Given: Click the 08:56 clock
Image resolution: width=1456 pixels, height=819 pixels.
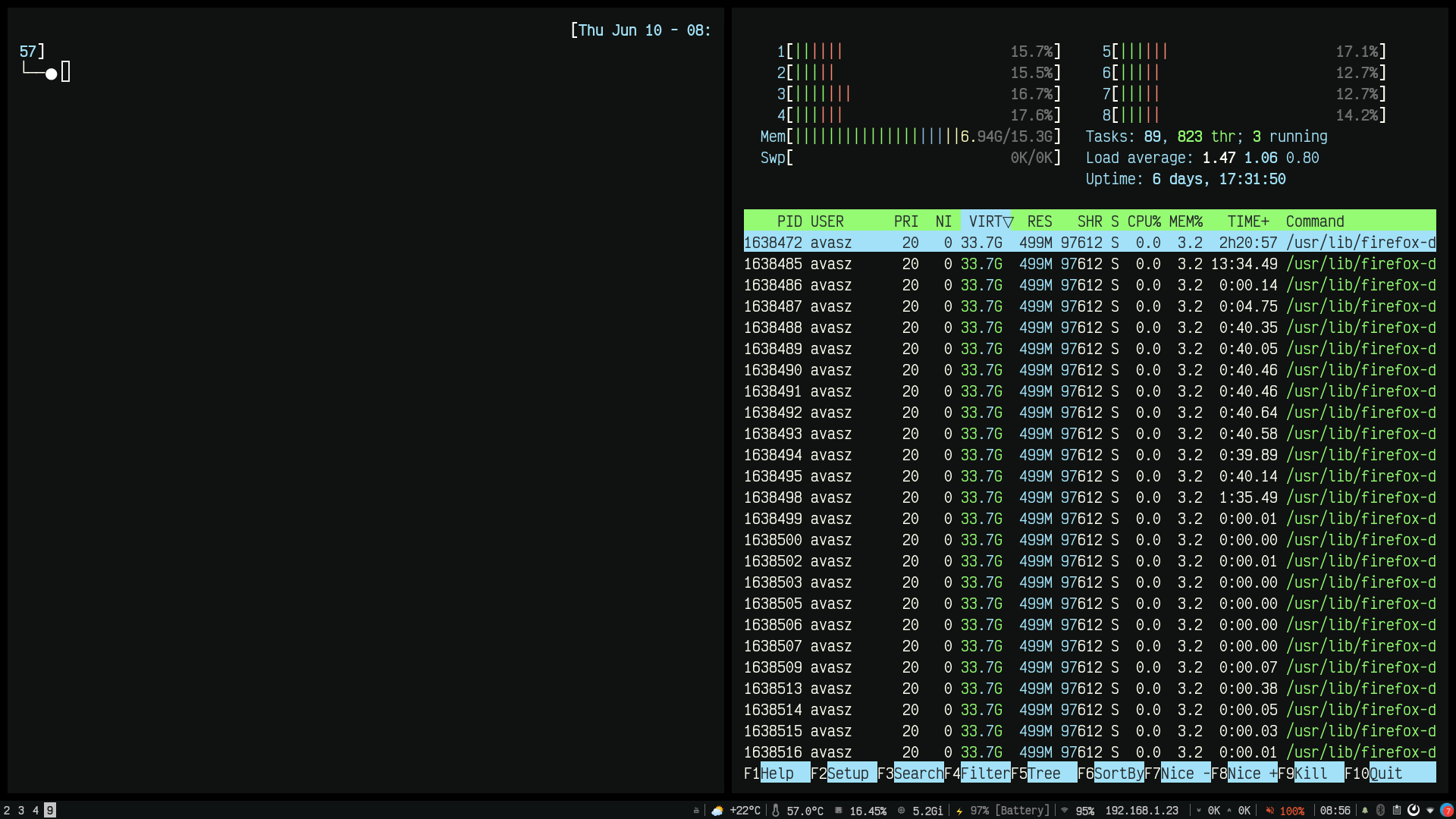Looking at the screenshot, I should click(x=1335, y=811).
